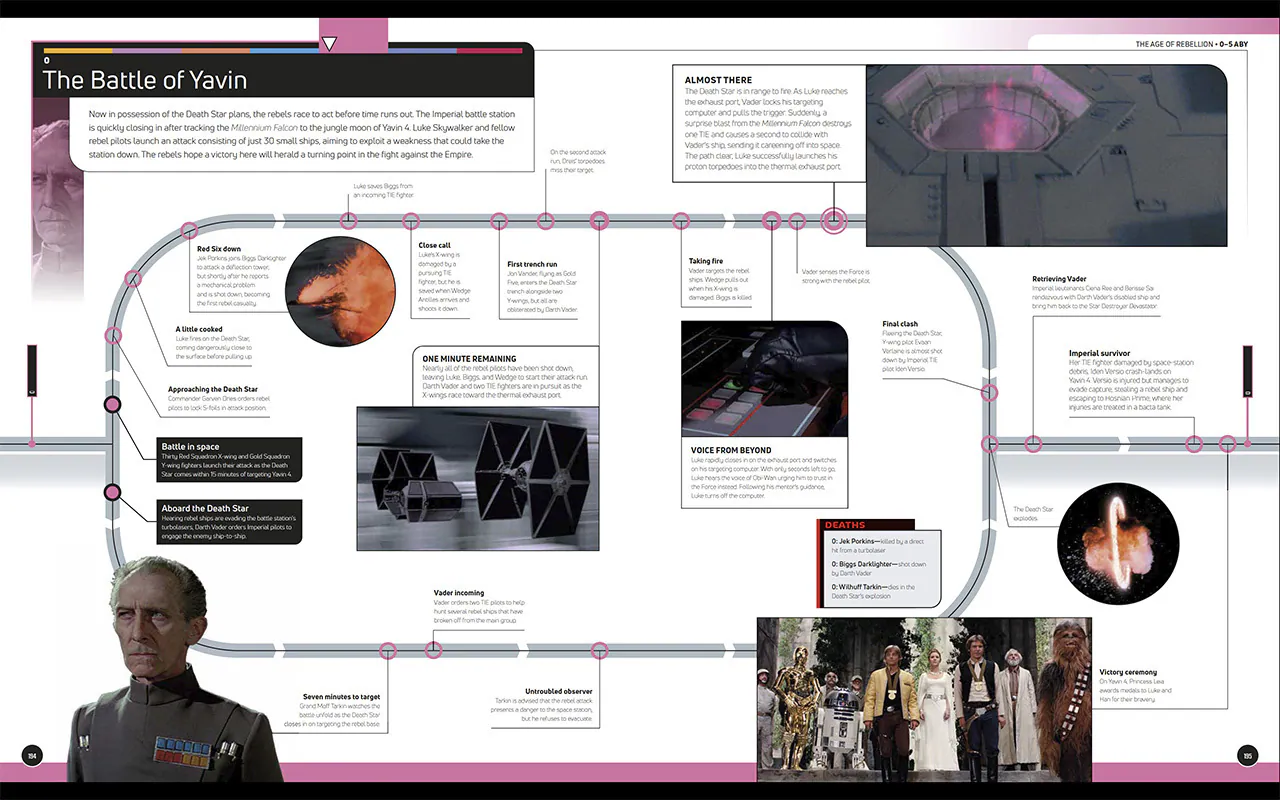Click the timeline dot beside 'Battle in space'
Viewport: 1280px width, 800px height.
[x=112, y=404]
